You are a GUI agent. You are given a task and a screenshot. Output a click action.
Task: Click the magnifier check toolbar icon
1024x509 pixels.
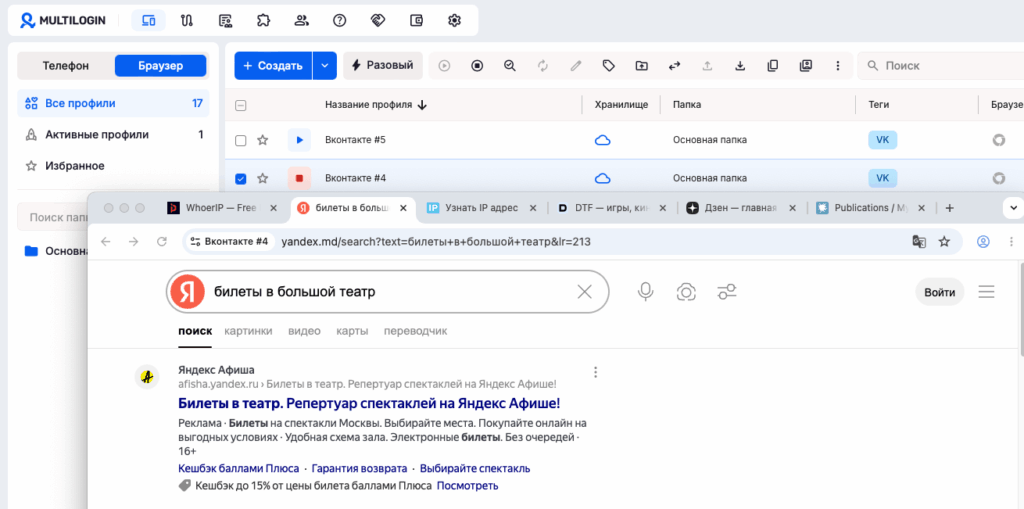click(510, 65)
